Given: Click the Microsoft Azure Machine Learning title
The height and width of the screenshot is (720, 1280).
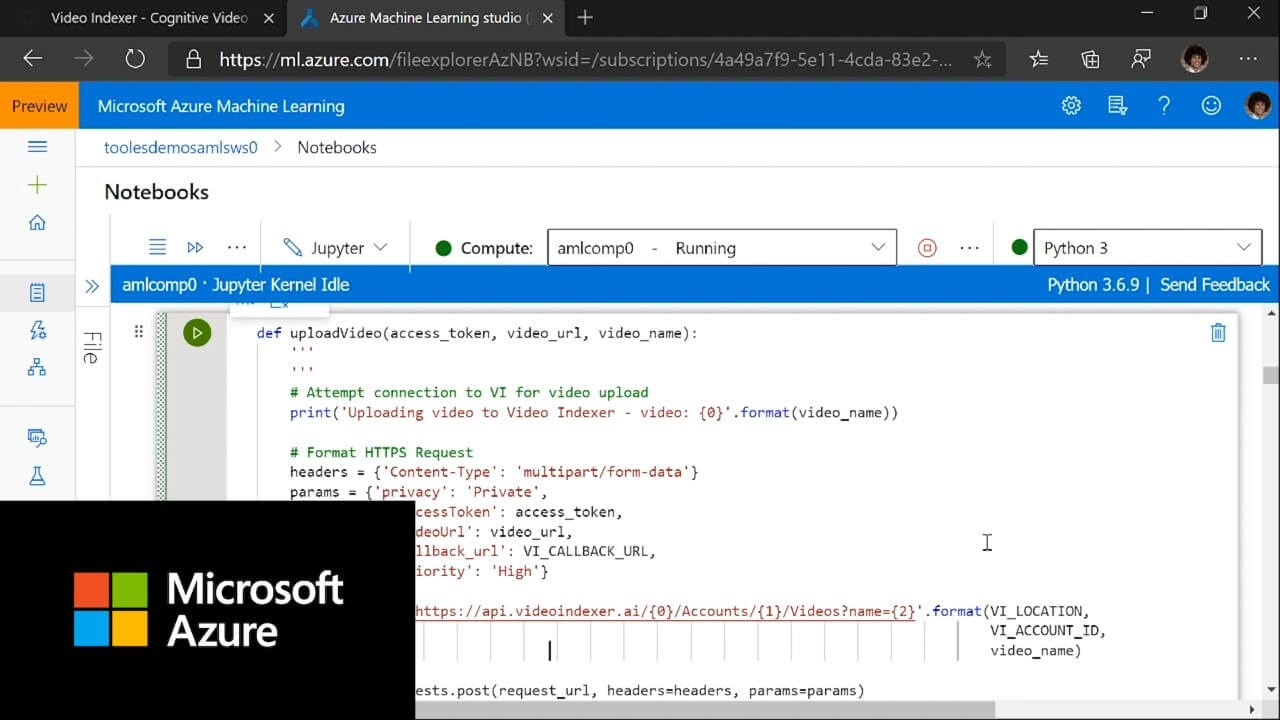Looking at the screenshot, I should [x=221, y=106].
